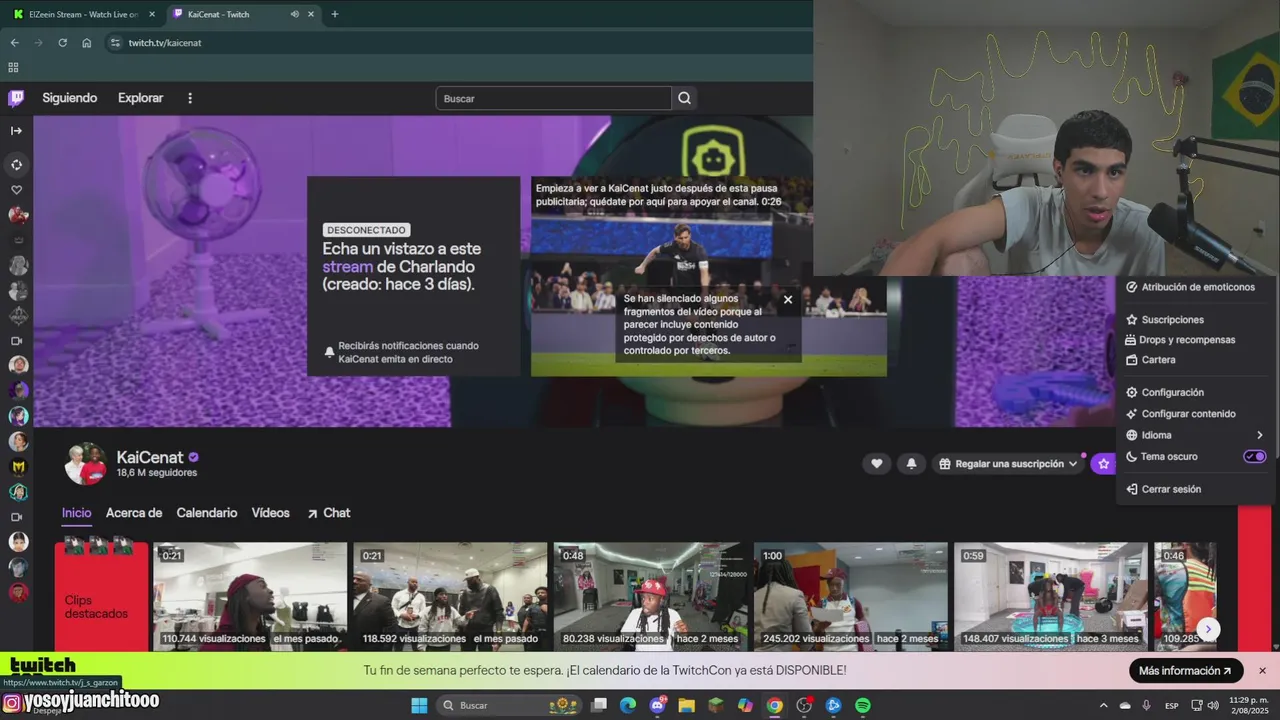Reload the page with refresh icon

[x=62, y=43]
